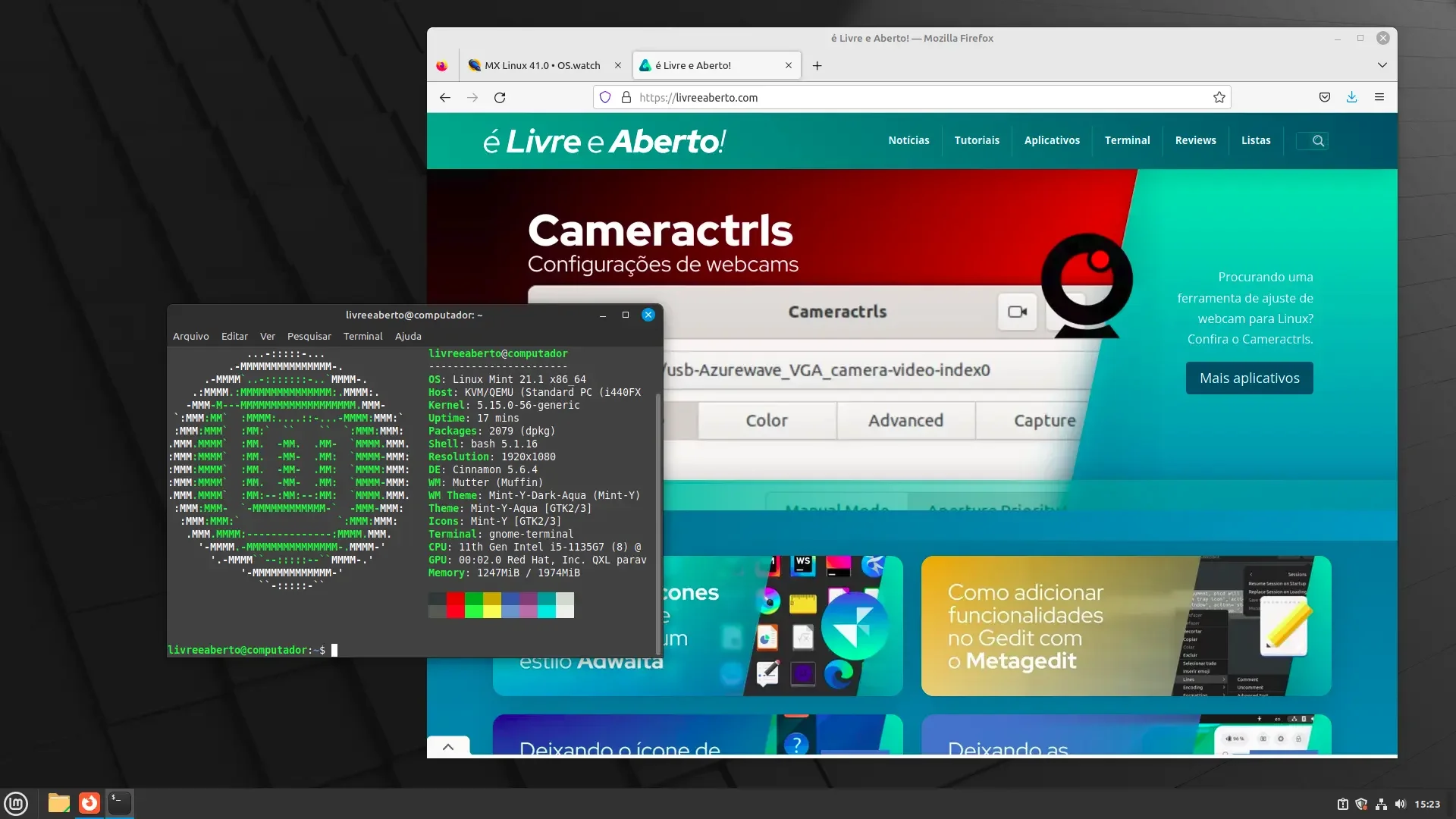Open the network connection tray icon
The width and height of the screenshot is (1456, 819).
[1381, 804]
